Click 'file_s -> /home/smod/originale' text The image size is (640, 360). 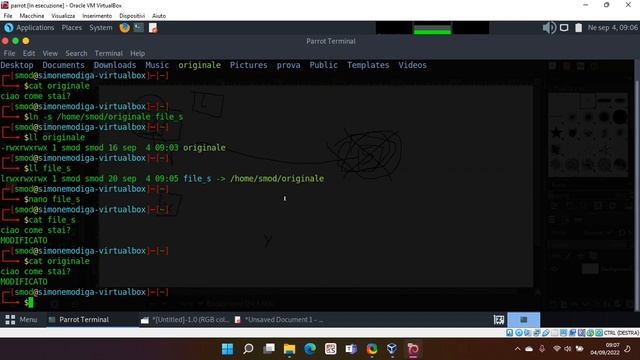click(x=253, y=179)
